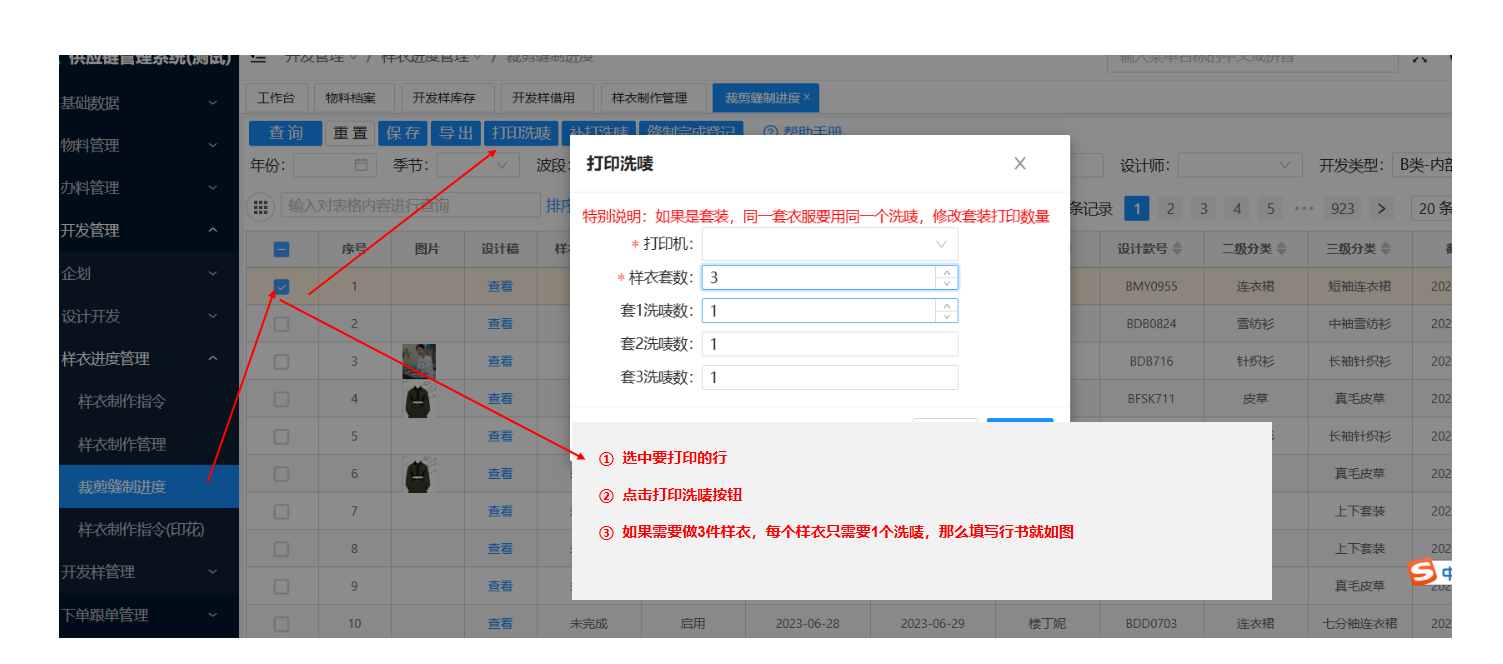1503x664 pixels.
Task: Close the 打印洗唛 dialog with X
Action: click(x=1020, y=164)
